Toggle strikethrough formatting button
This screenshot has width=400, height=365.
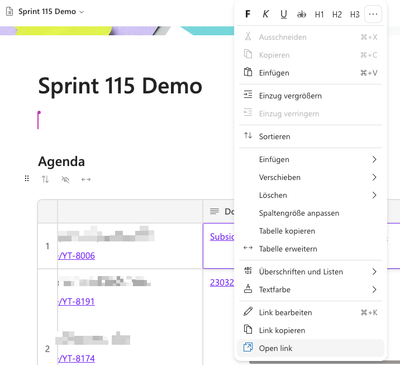pos(301,14)
